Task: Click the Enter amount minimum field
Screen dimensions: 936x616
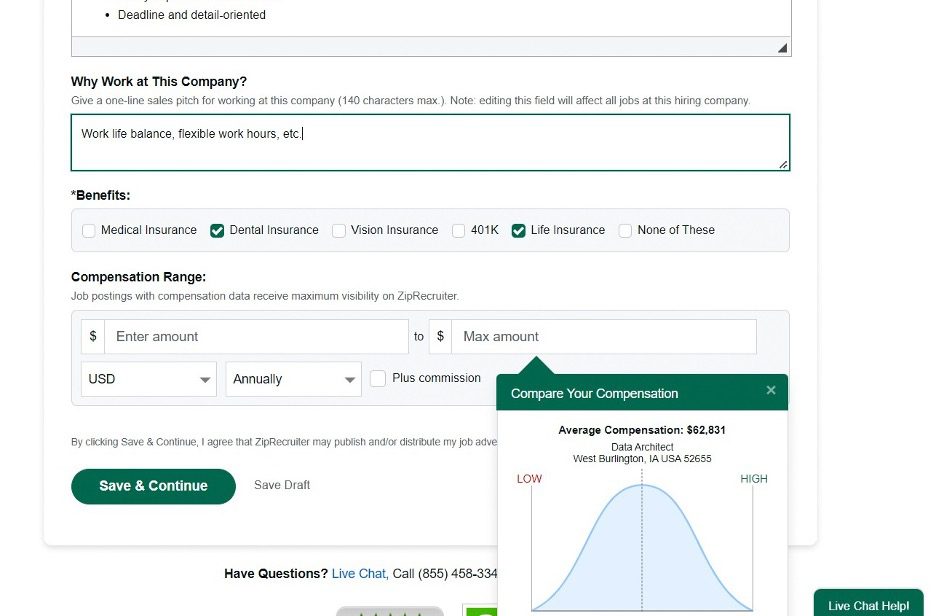Action: (256, 337)
